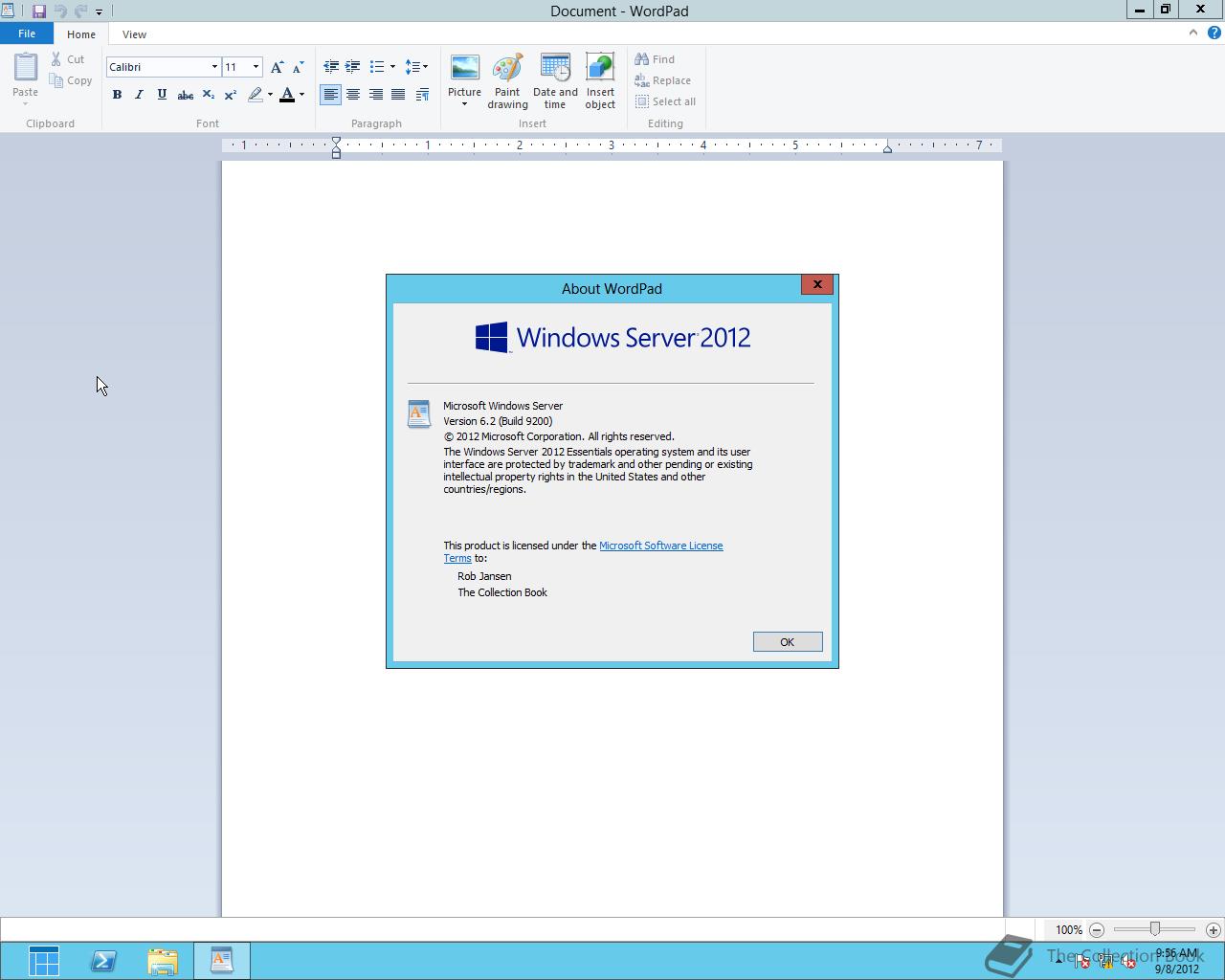Click the Undo quick access icon
The image size is (1225, 980).
tap(60, 11)
